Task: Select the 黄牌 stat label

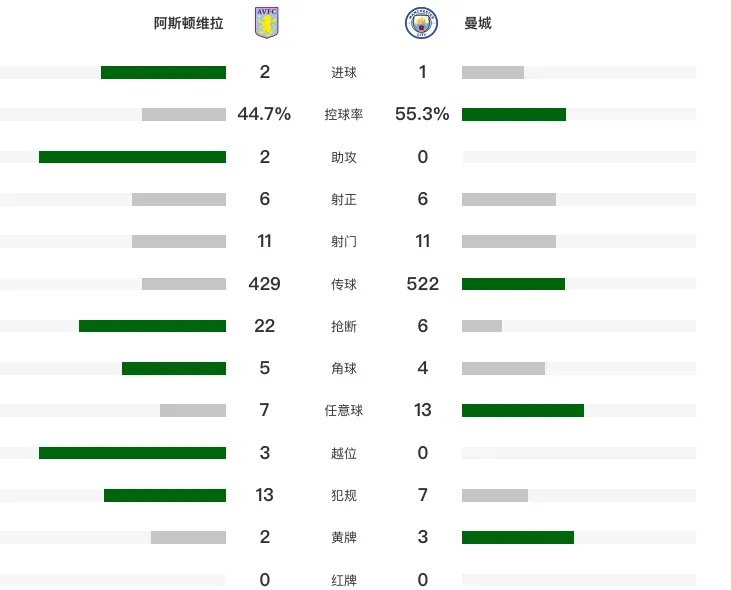Action: [x=344, y=538]
